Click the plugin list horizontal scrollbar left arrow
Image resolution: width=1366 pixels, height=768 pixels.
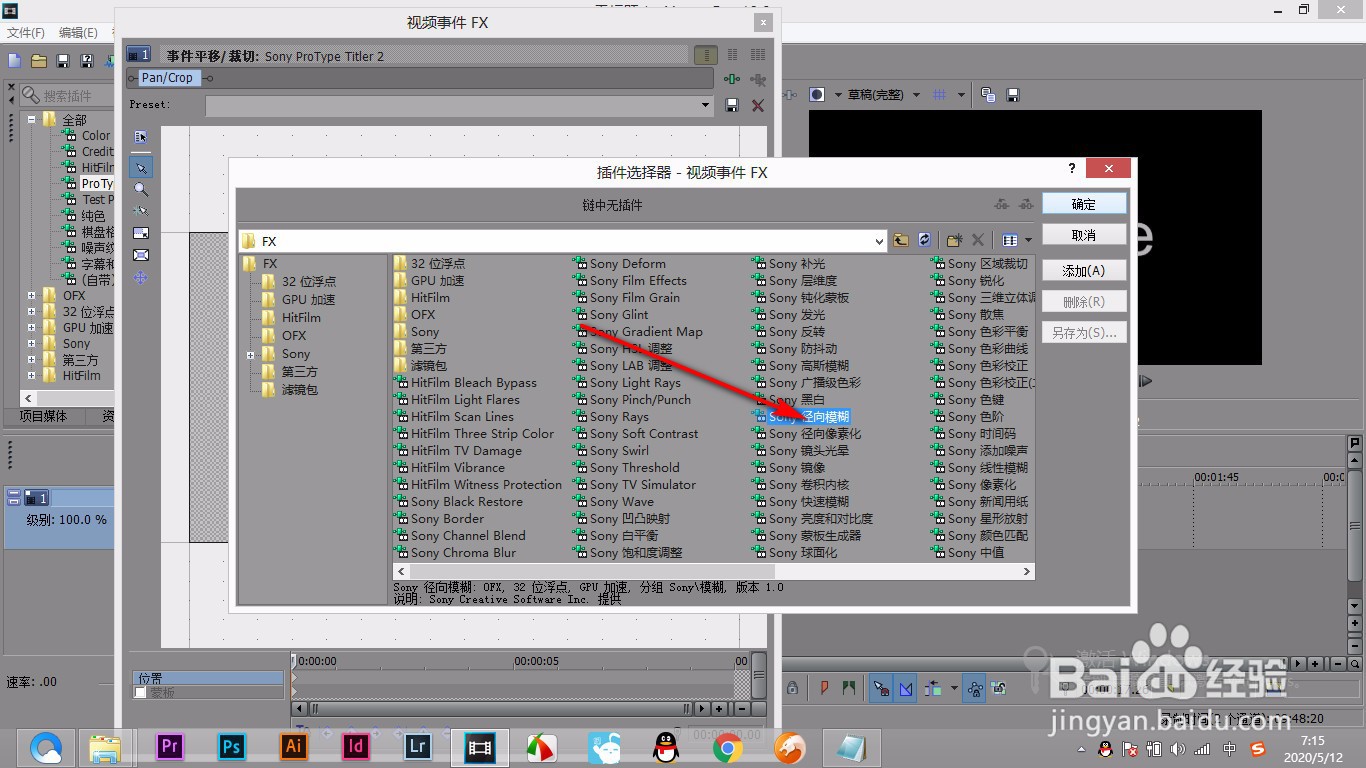point(402,571)
